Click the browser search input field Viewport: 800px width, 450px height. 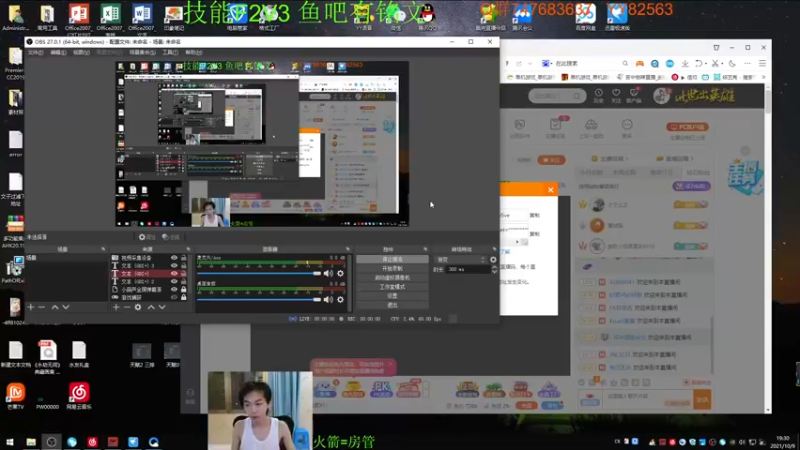(587, 63)
